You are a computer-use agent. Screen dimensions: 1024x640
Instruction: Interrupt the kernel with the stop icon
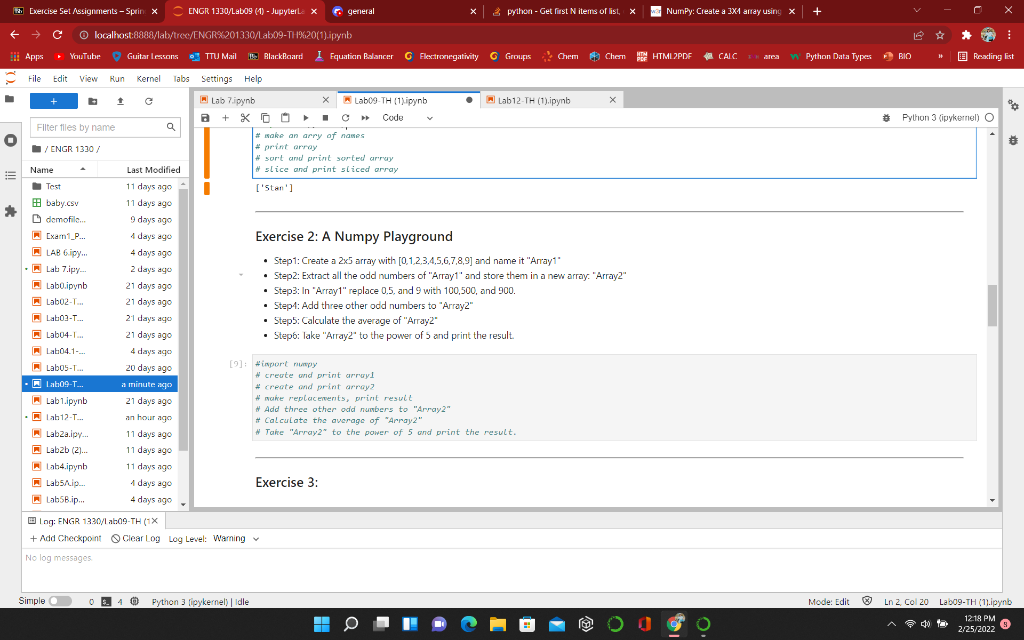tap(325, 118)
